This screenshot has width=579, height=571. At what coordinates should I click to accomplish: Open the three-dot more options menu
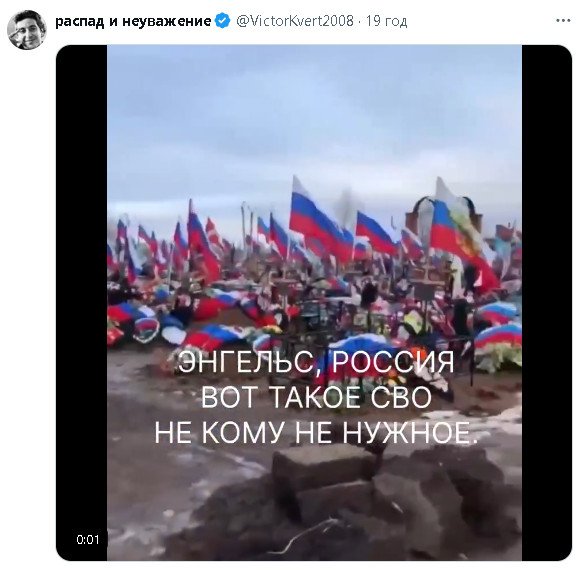click(x=563, y=21)
